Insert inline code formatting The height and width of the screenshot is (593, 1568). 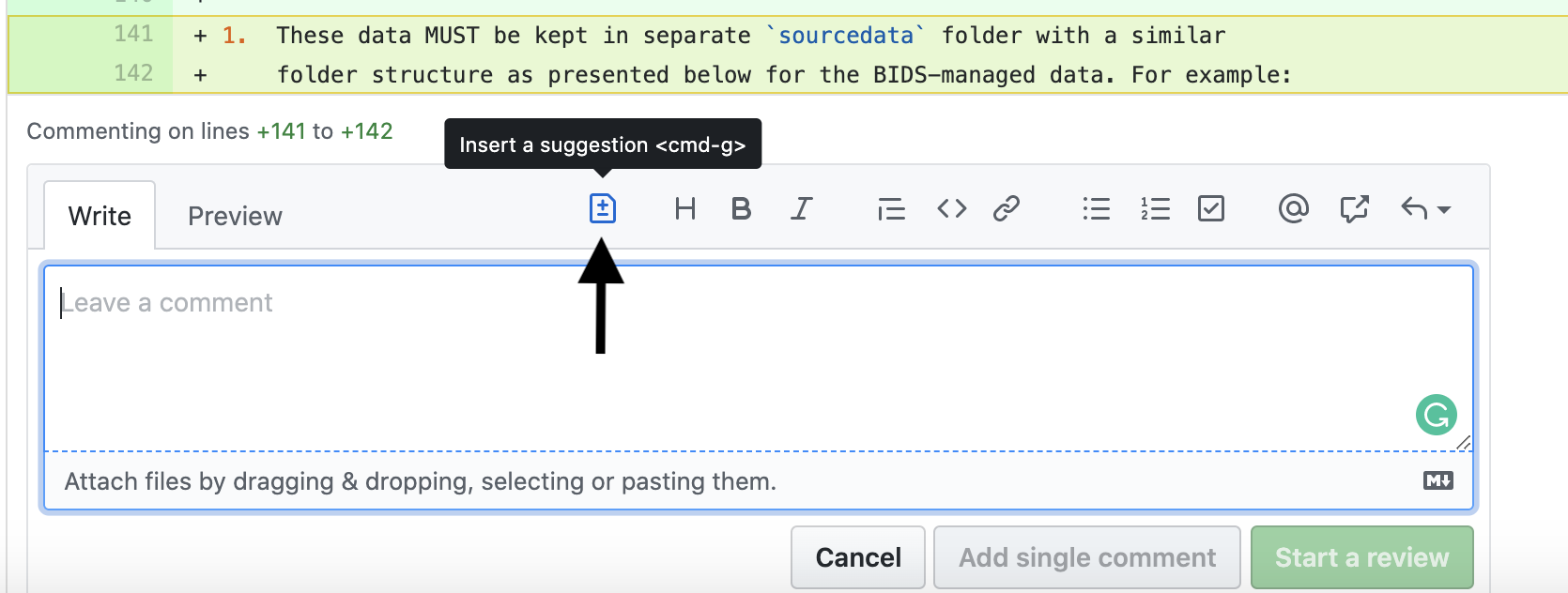[951, 208]
